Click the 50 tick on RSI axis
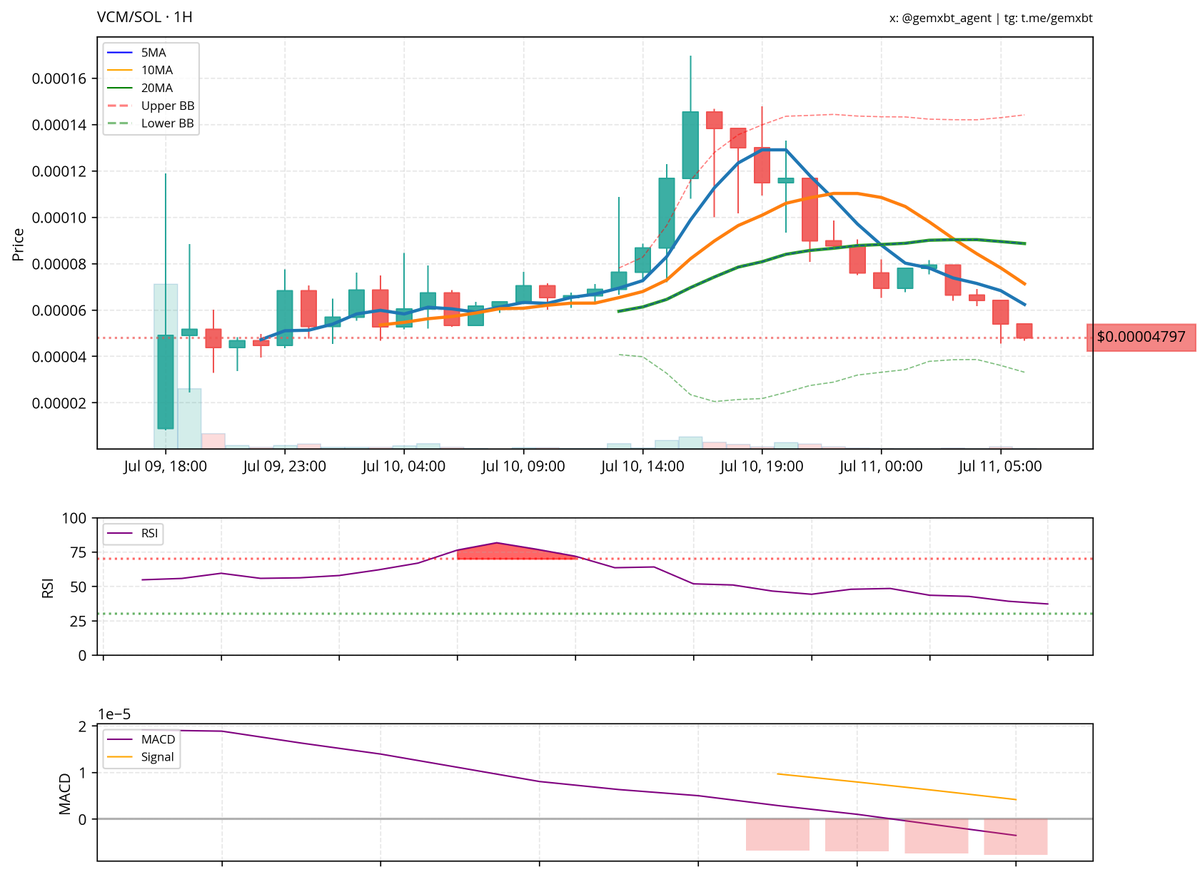The image size is (1200, 877). tap(80, 586)
